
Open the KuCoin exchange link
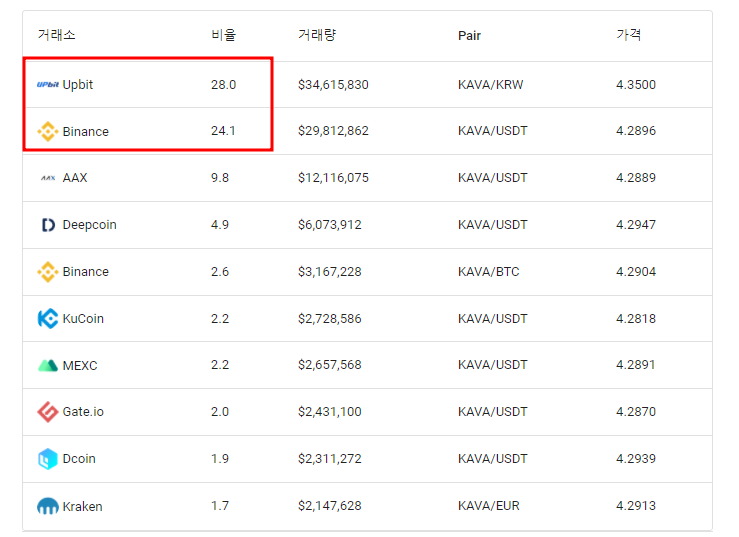(83, 319)
